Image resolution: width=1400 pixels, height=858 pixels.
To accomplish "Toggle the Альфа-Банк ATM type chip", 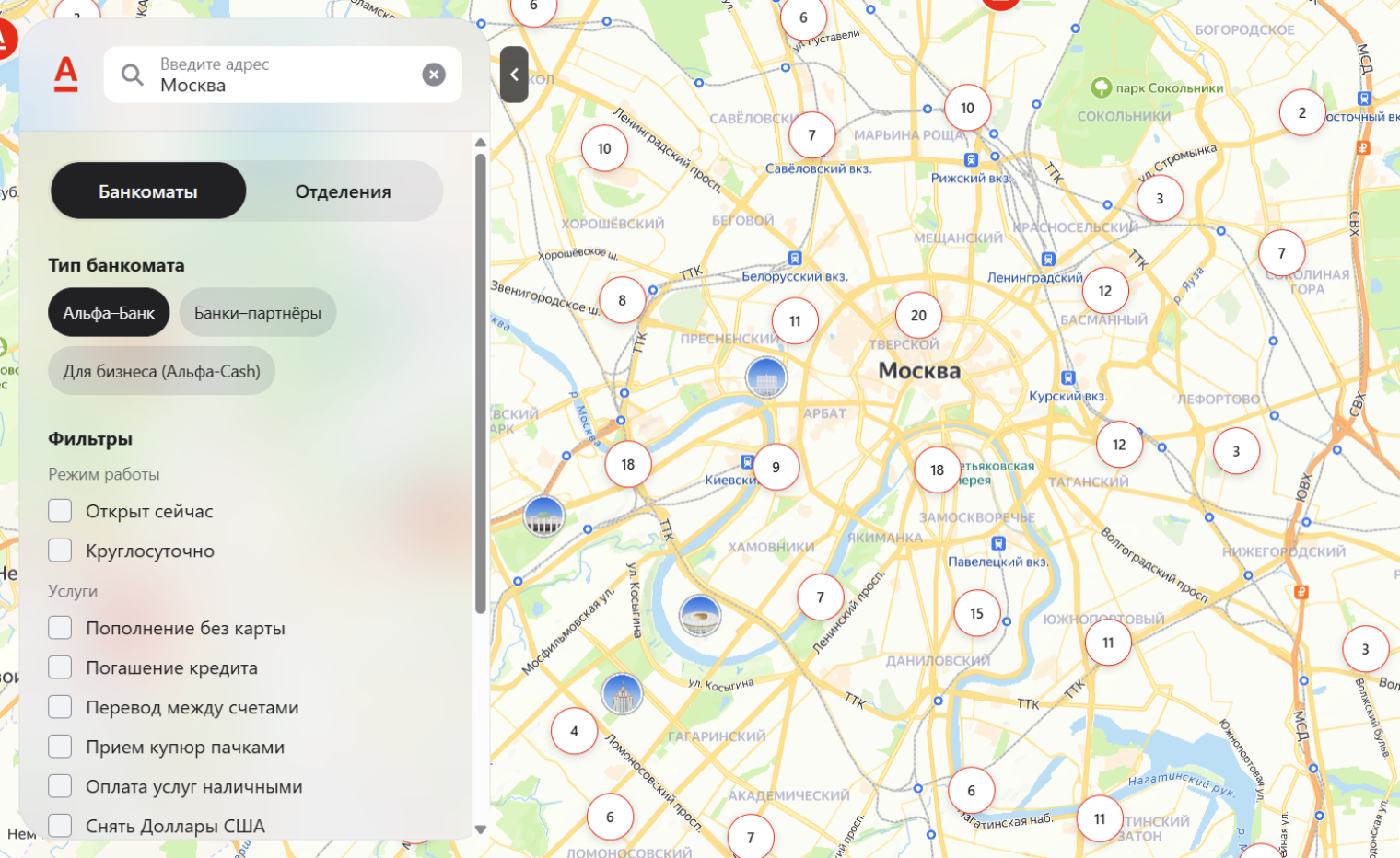I will [x=109, y=313].
